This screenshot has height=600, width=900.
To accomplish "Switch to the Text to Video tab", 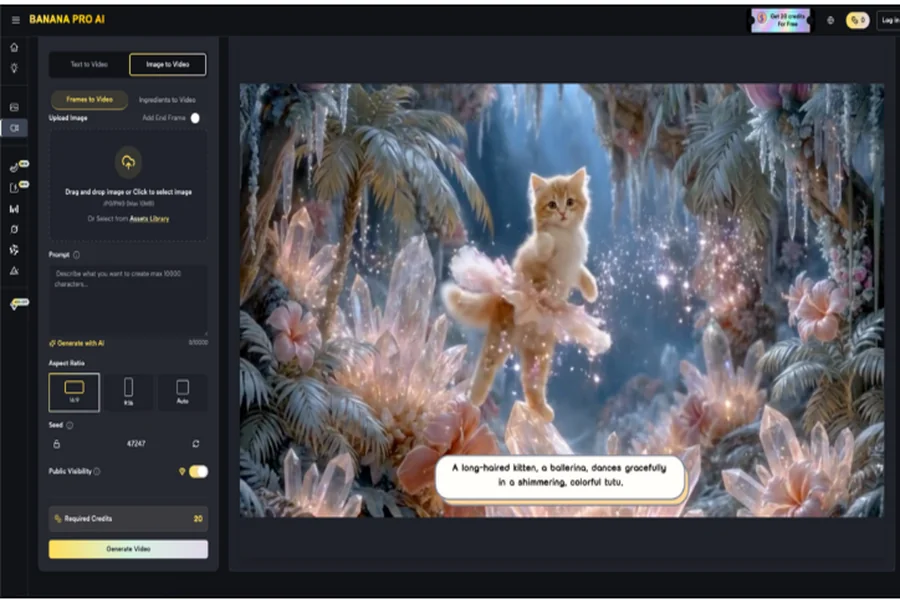I will tap(89, 65).
